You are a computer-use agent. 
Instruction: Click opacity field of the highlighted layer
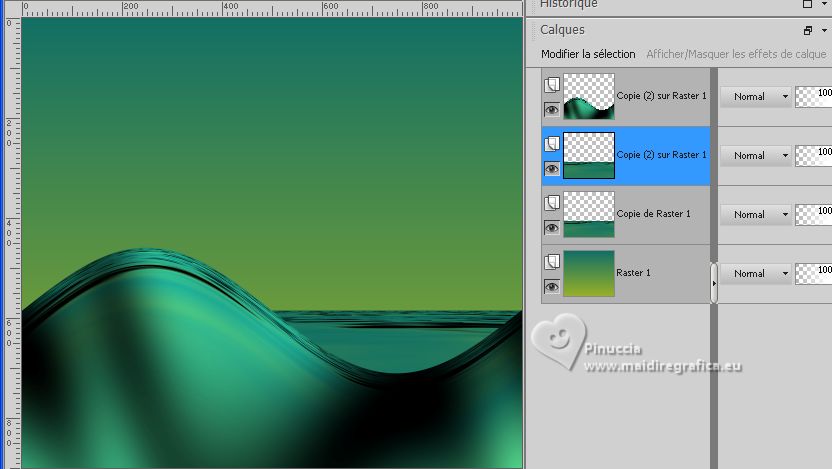813,155
